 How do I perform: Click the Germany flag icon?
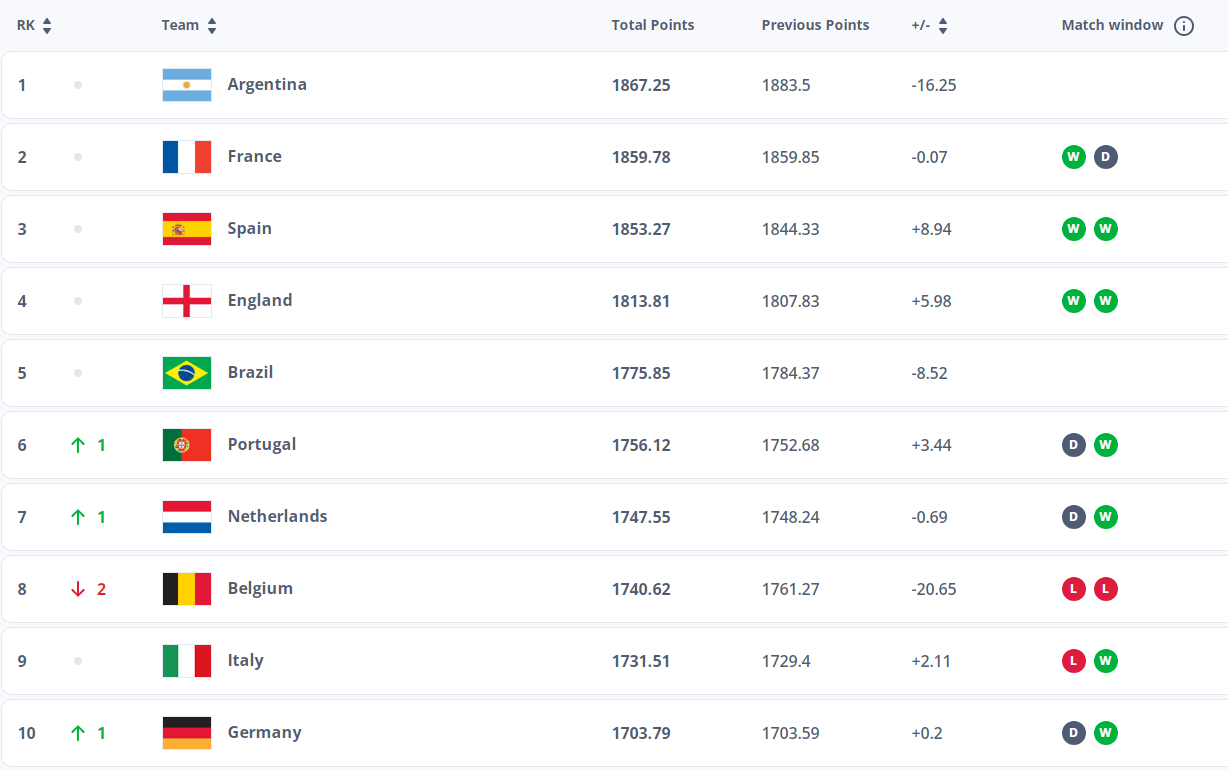(x=187, y=733)
